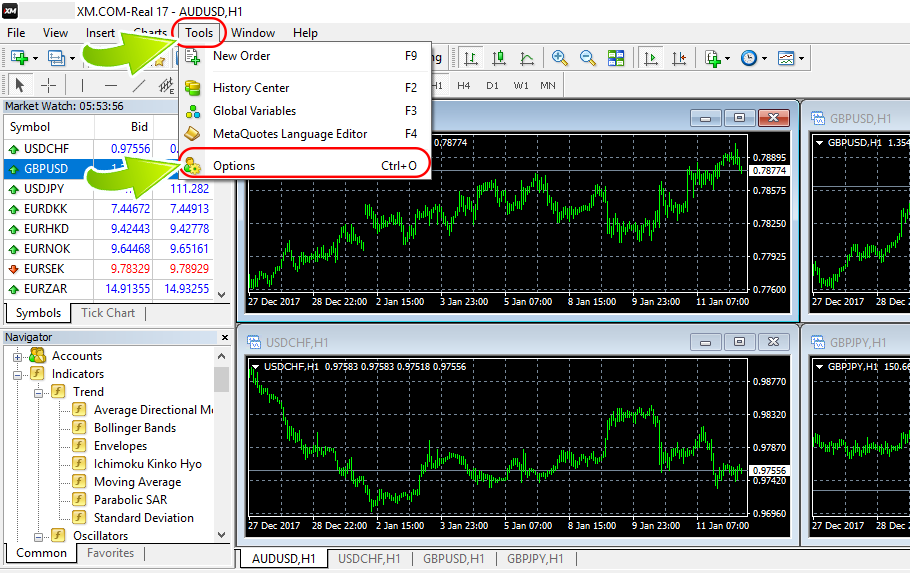The image size is (910, 573).
Task: Collapse the Indicators tree node
Action: (x=17, y=374)
